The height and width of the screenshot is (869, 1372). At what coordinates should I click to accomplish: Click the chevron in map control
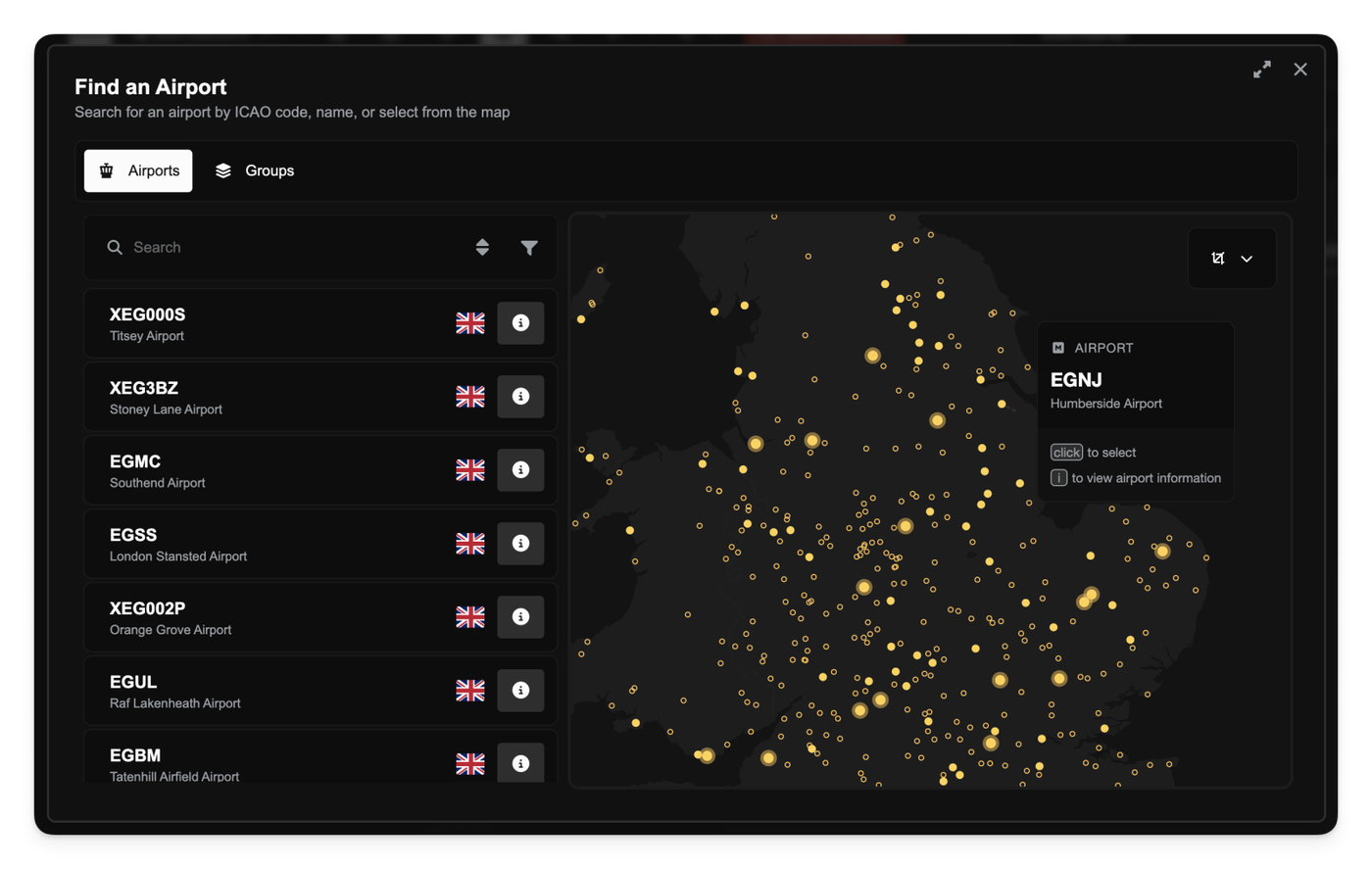1247,260
